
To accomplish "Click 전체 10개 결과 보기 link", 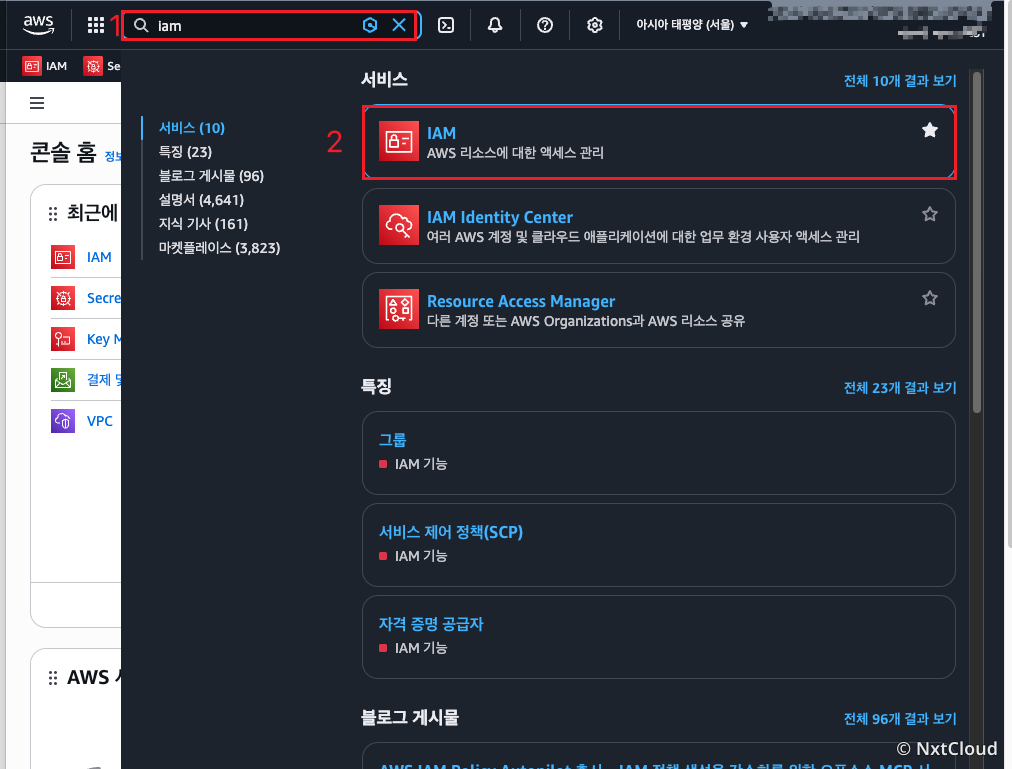I will [x=900, y=81].
